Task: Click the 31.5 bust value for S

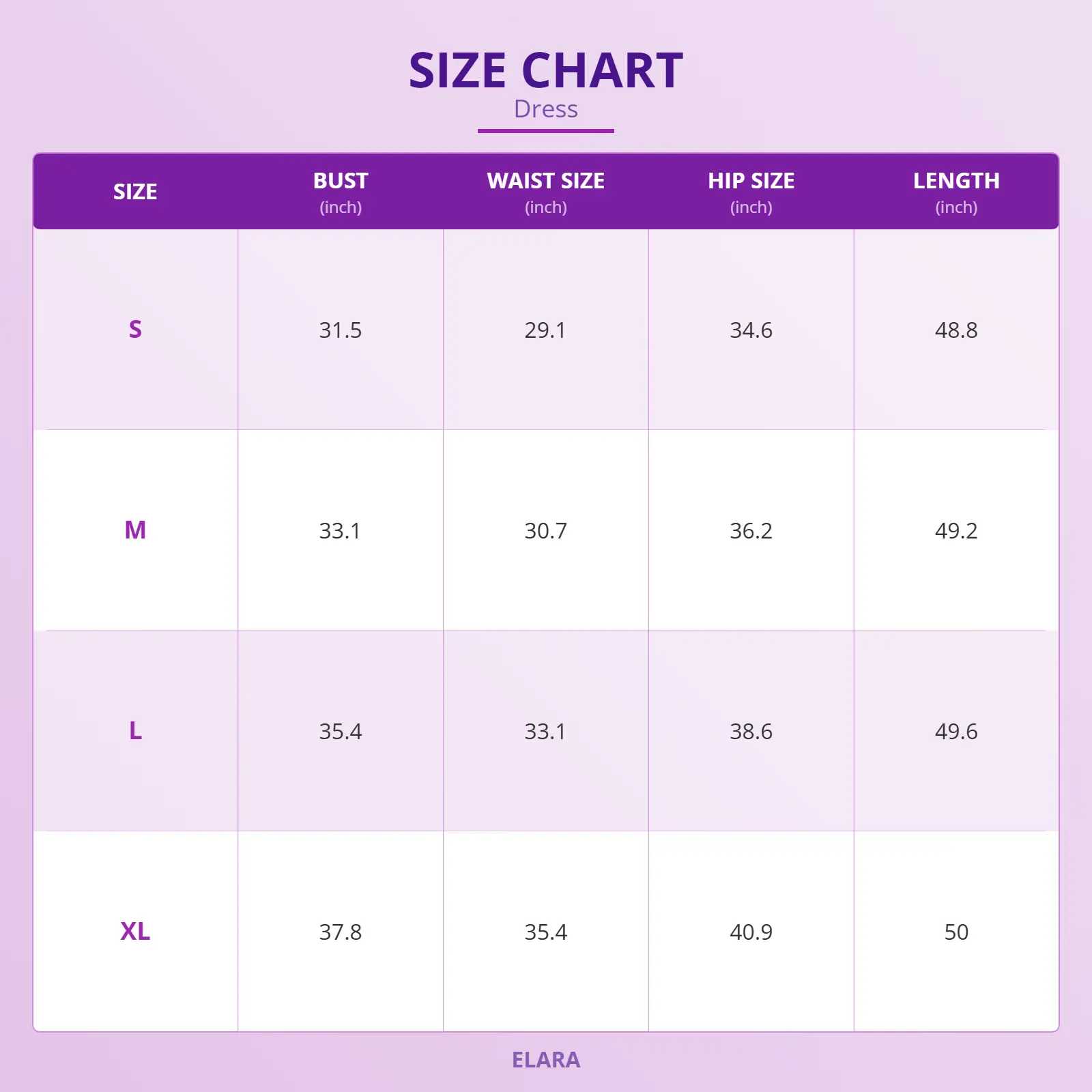Action: [341, 330]
